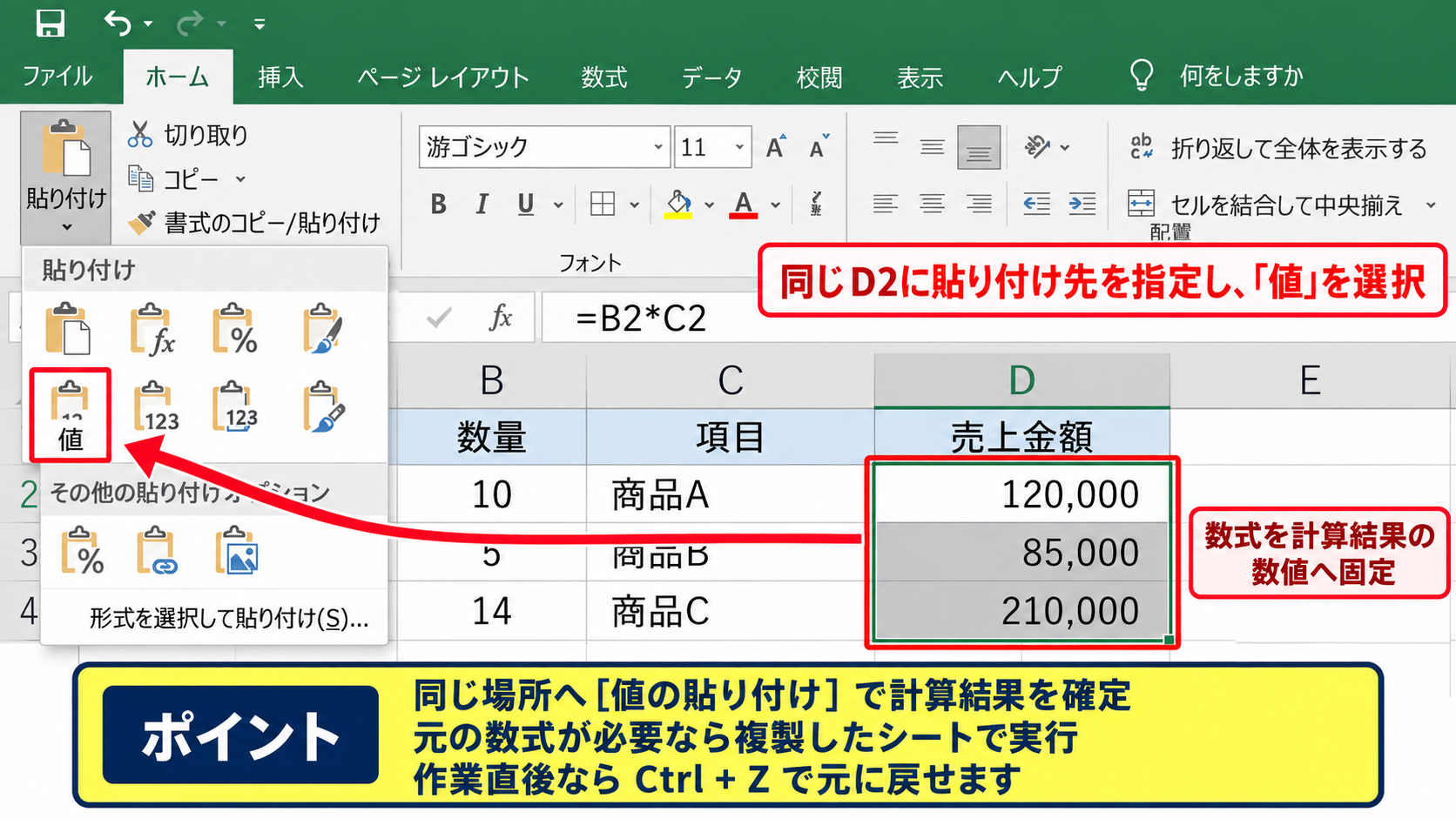Choose the paste formulas fx icon

coord(152,329)
